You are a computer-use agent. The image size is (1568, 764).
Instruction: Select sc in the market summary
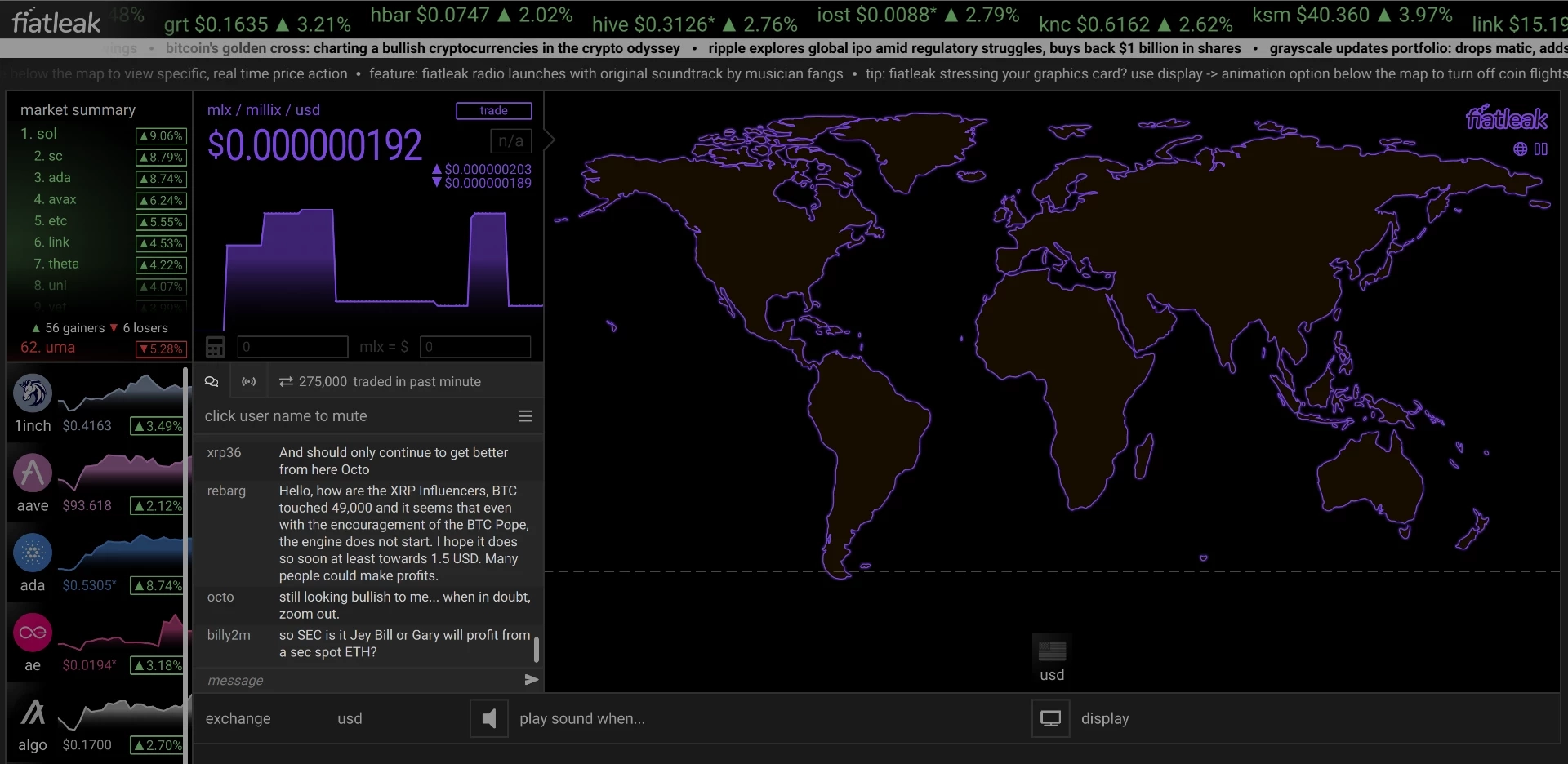48,156
